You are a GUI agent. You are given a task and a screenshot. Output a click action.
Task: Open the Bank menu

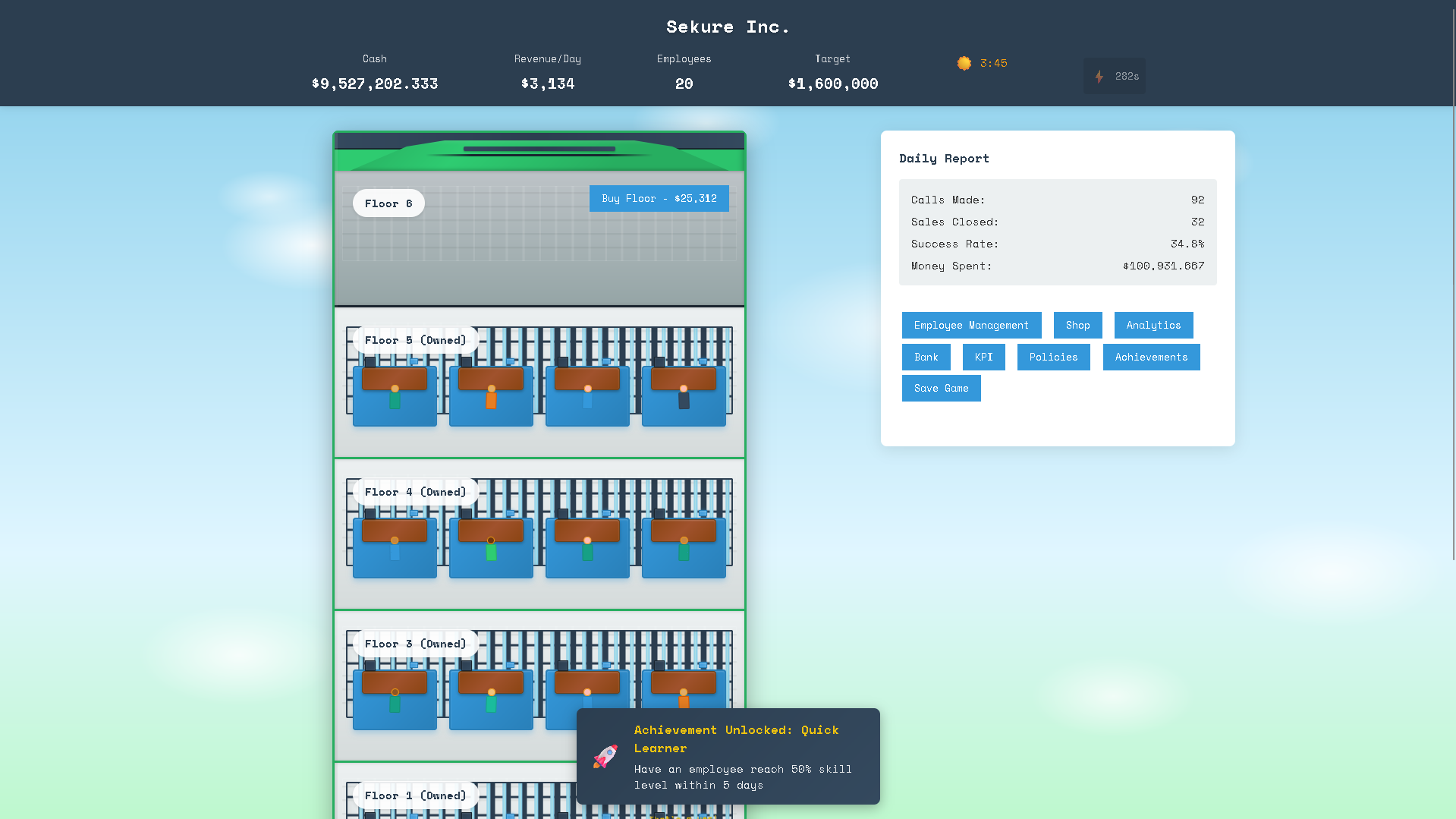click(x=926, y=357)
